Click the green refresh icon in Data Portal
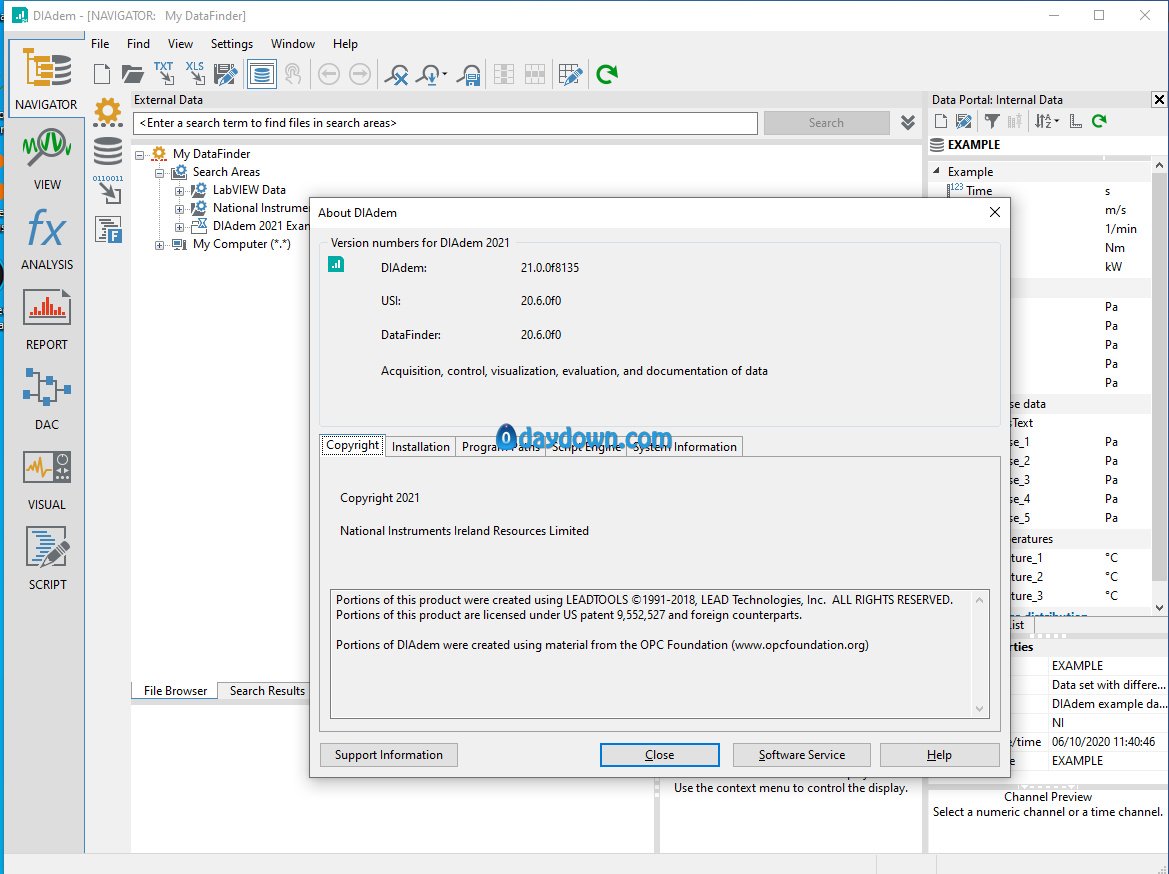Image resolution: width=1169 pixels, height=874 pixels. click(1099, 121)
